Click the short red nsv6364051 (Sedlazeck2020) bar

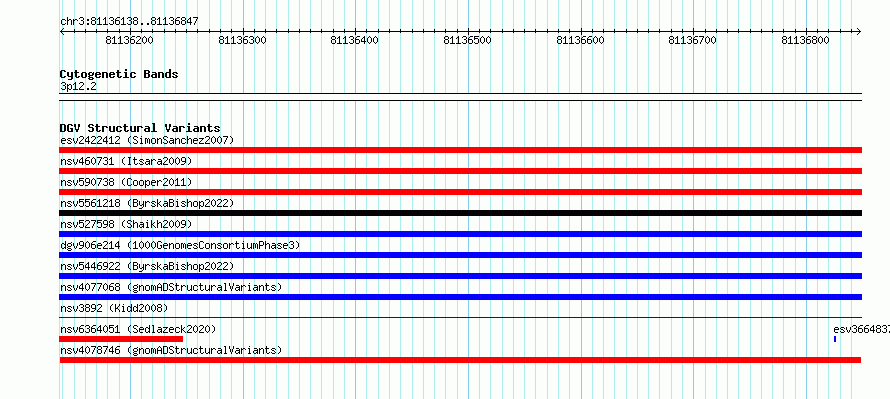click(121, 339)
